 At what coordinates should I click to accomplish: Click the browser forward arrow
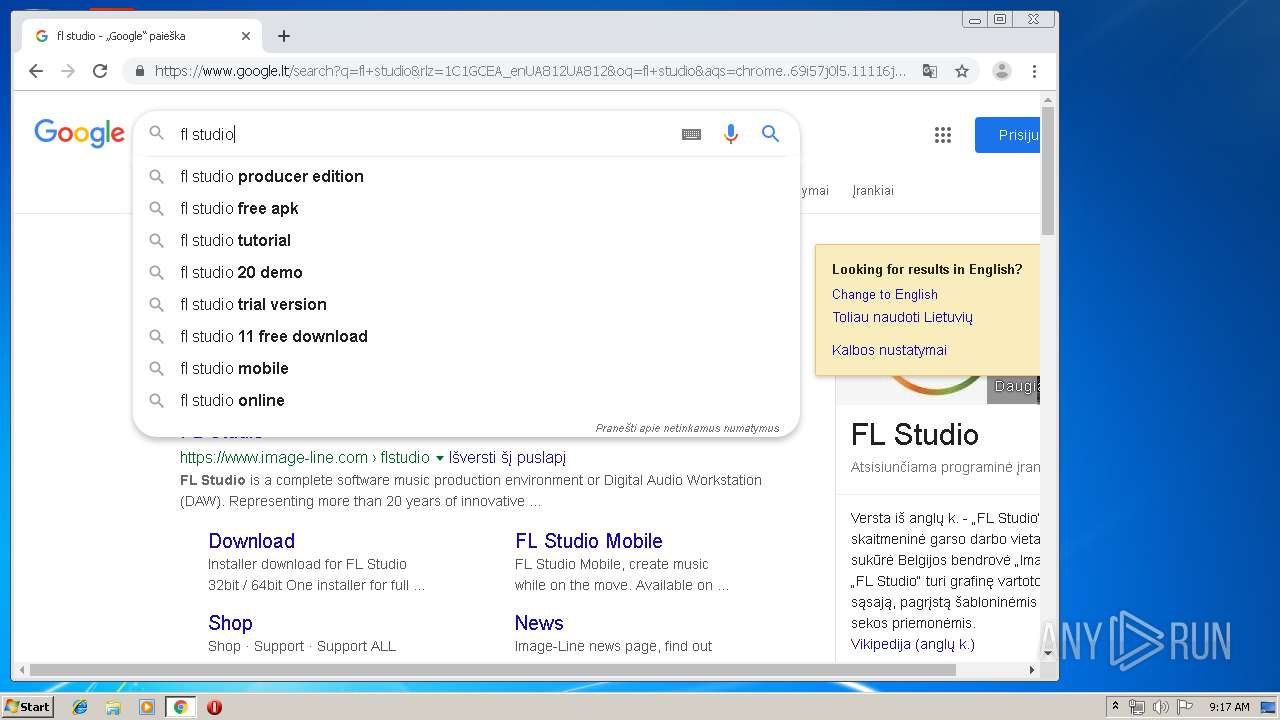pos(68,71)
